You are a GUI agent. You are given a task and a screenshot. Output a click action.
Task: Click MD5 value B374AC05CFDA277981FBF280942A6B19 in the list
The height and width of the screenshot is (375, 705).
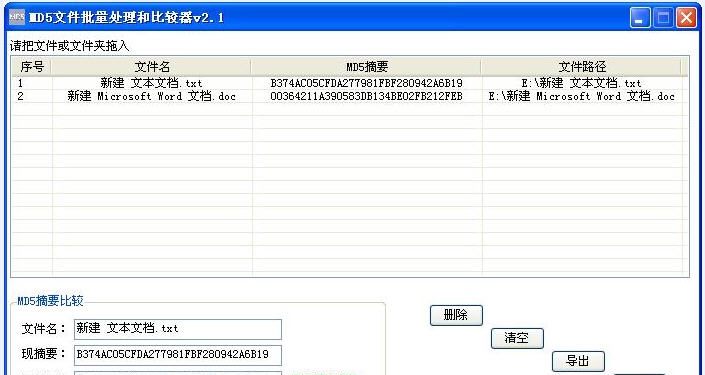pos(366,83)
